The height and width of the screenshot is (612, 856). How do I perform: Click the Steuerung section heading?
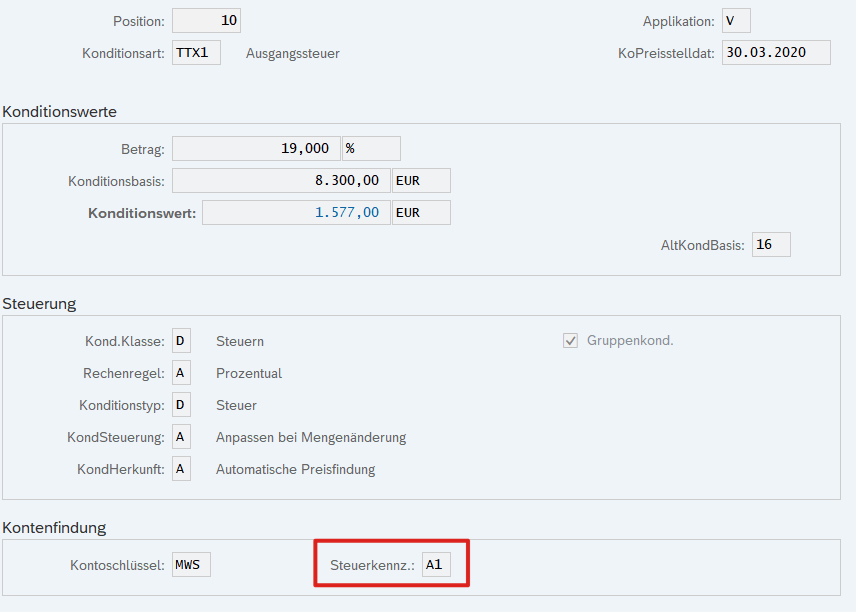(x=39, y=304)
